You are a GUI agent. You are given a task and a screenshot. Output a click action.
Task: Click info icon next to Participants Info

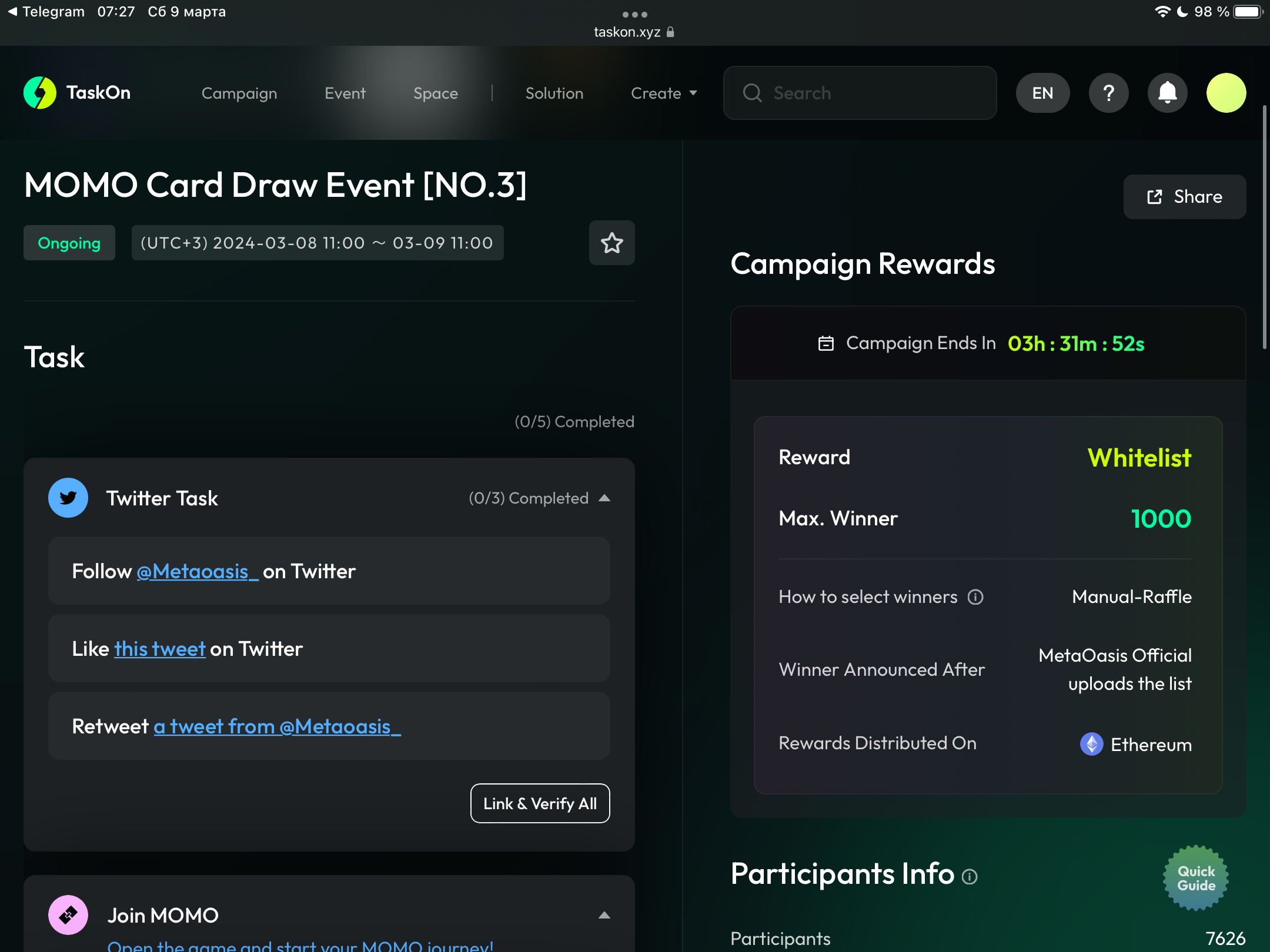970,877
